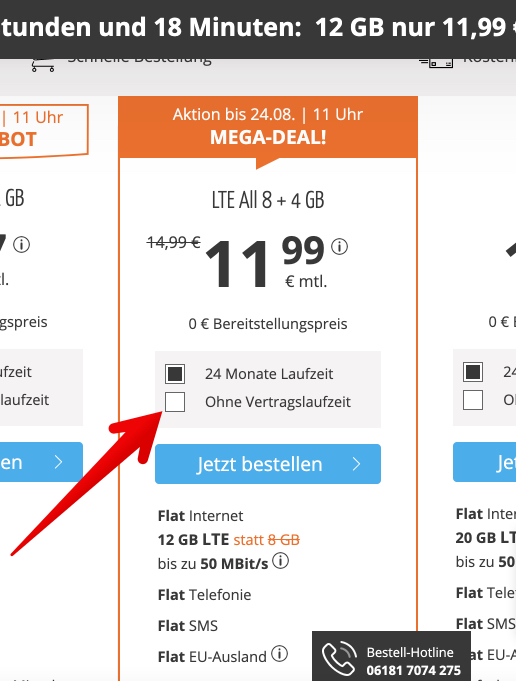
Task: Click the top countdown banner 12 GB nur 11,99
Action: tap(258, 27)
